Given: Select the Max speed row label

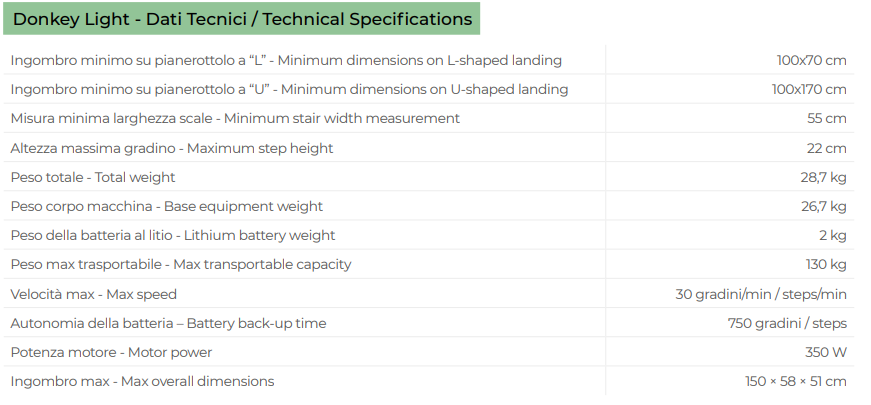Looking at the screenshot, I should click(93, 294).
